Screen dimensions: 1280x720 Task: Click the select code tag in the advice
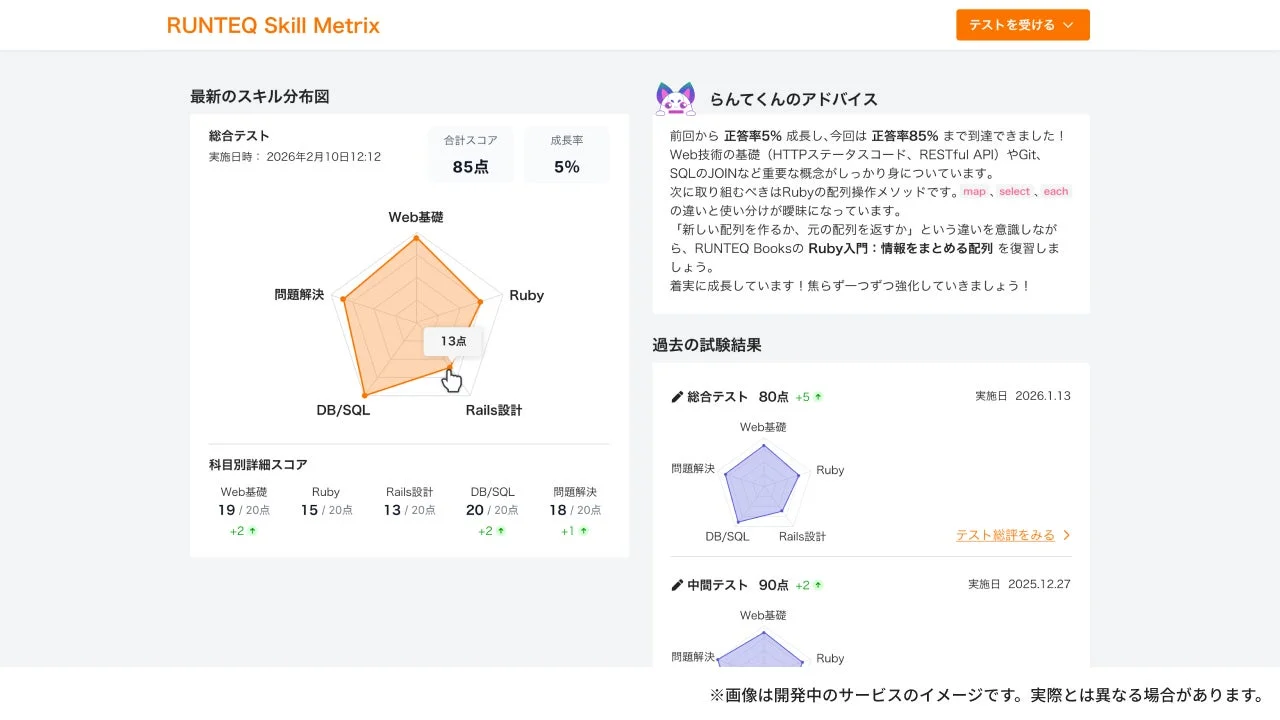point(1014,191)
